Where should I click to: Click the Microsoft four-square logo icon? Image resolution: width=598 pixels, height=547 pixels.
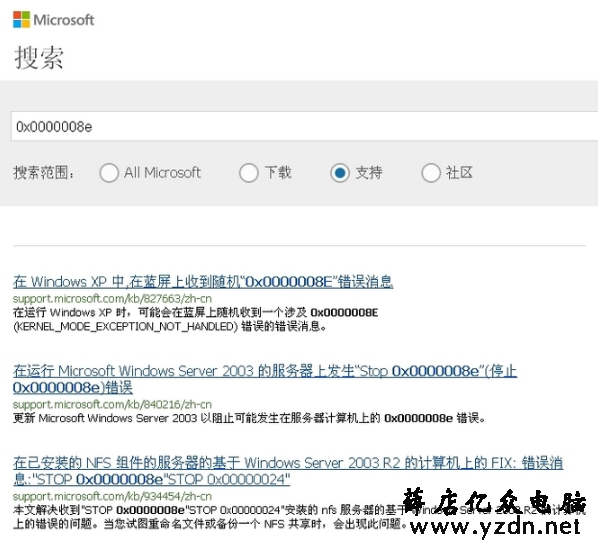21,19
